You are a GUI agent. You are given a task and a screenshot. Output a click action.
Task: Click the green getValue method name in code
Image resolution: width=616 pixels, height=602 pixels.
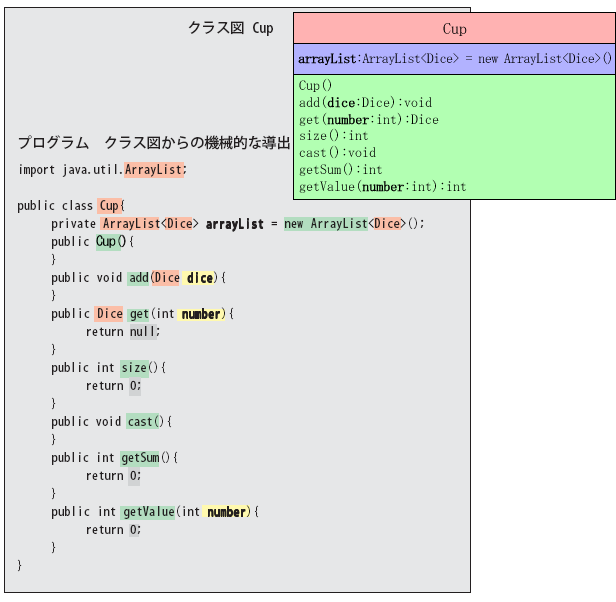point(148,512)
